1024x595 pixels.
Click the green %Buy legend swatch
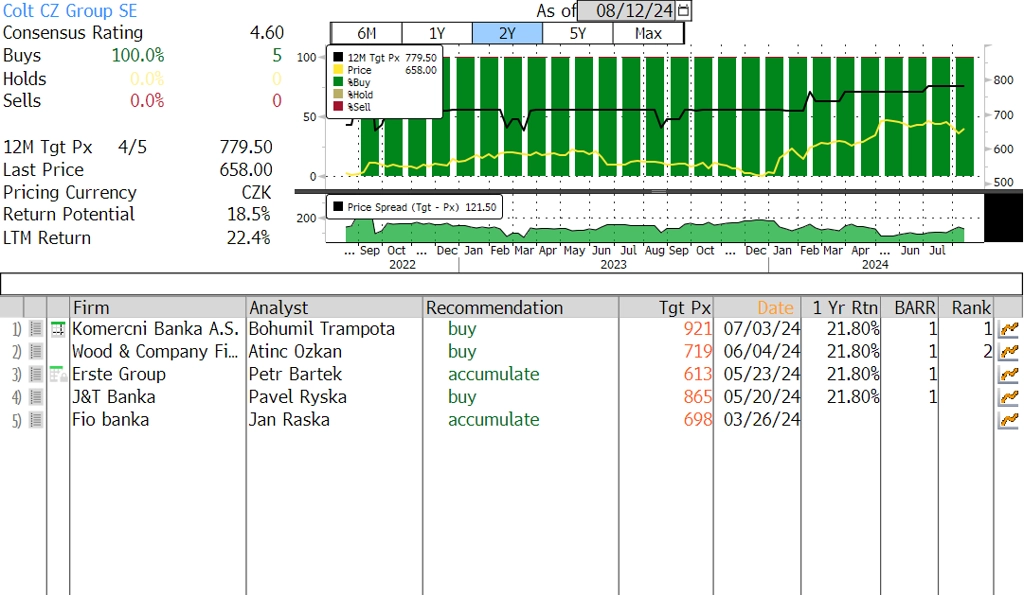click(x=338, y=82)
